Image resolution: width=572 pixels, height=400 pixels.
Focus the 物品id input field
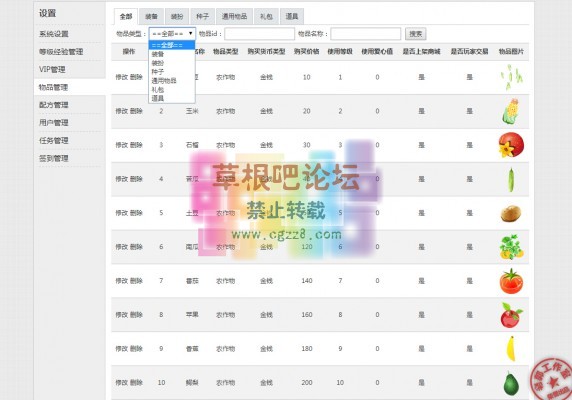click(x=259, y=34)
